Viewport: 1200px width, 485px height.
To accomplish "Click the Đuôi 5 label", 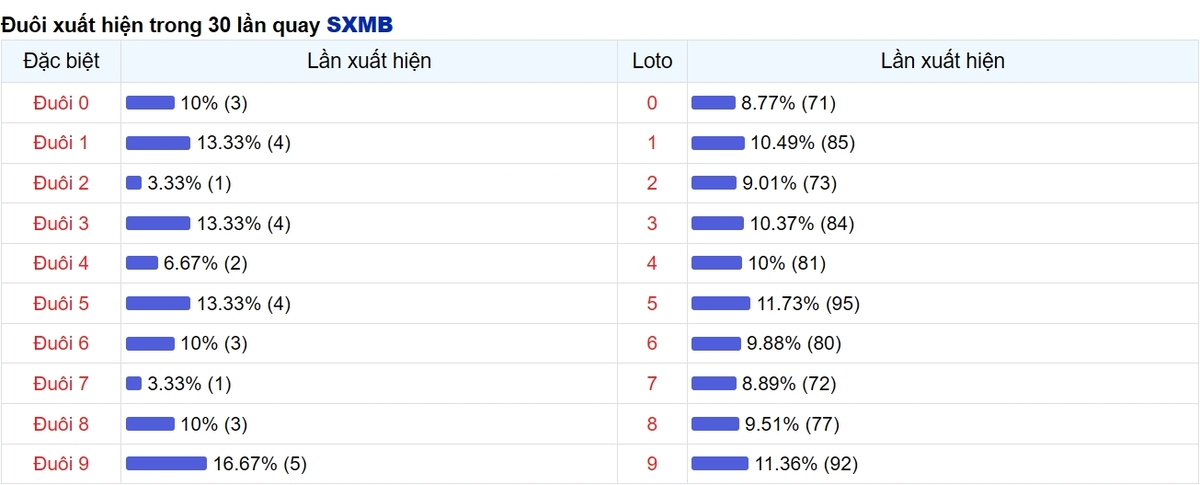I will (x=61, y=303).
